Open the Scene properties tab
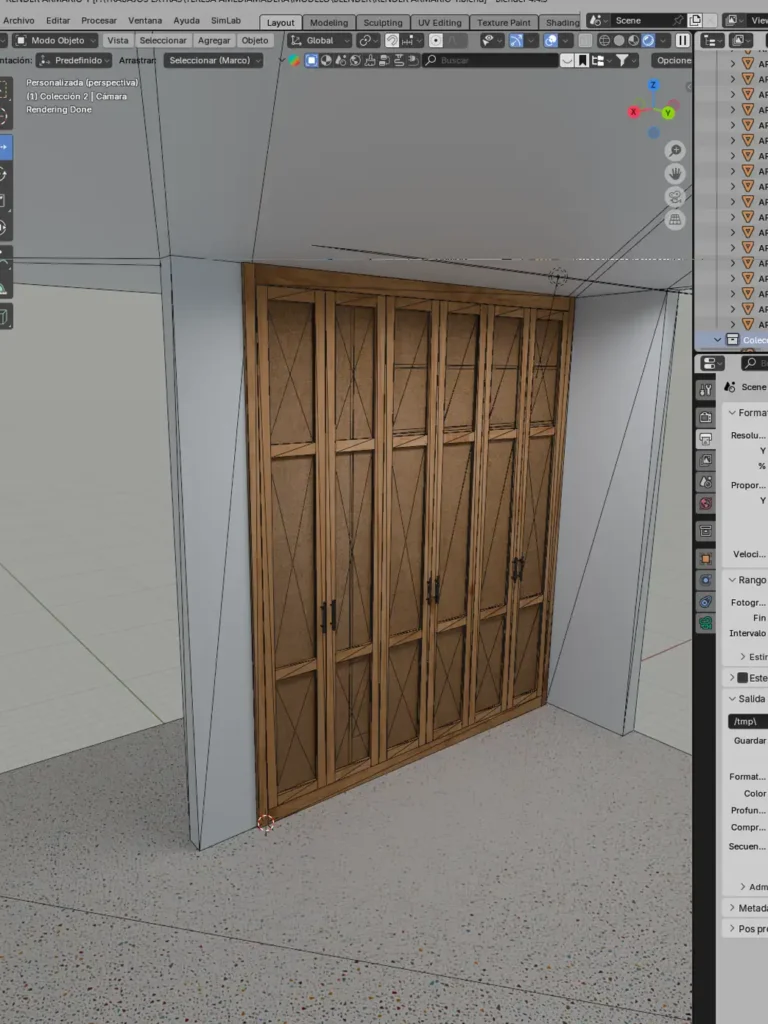Viewport: 768px width, 1024px height. click(705, 482)
